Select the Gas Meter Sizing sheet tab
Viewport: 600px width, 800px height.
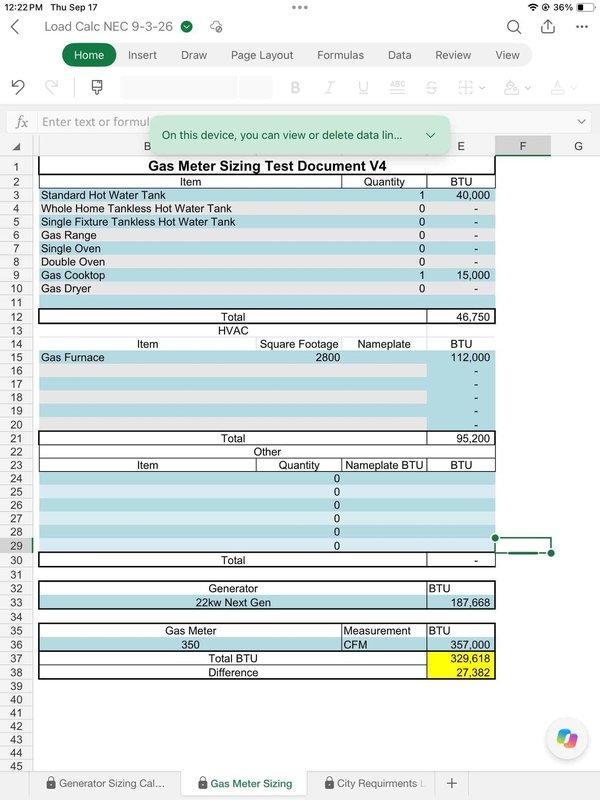(x=245, y=783)
